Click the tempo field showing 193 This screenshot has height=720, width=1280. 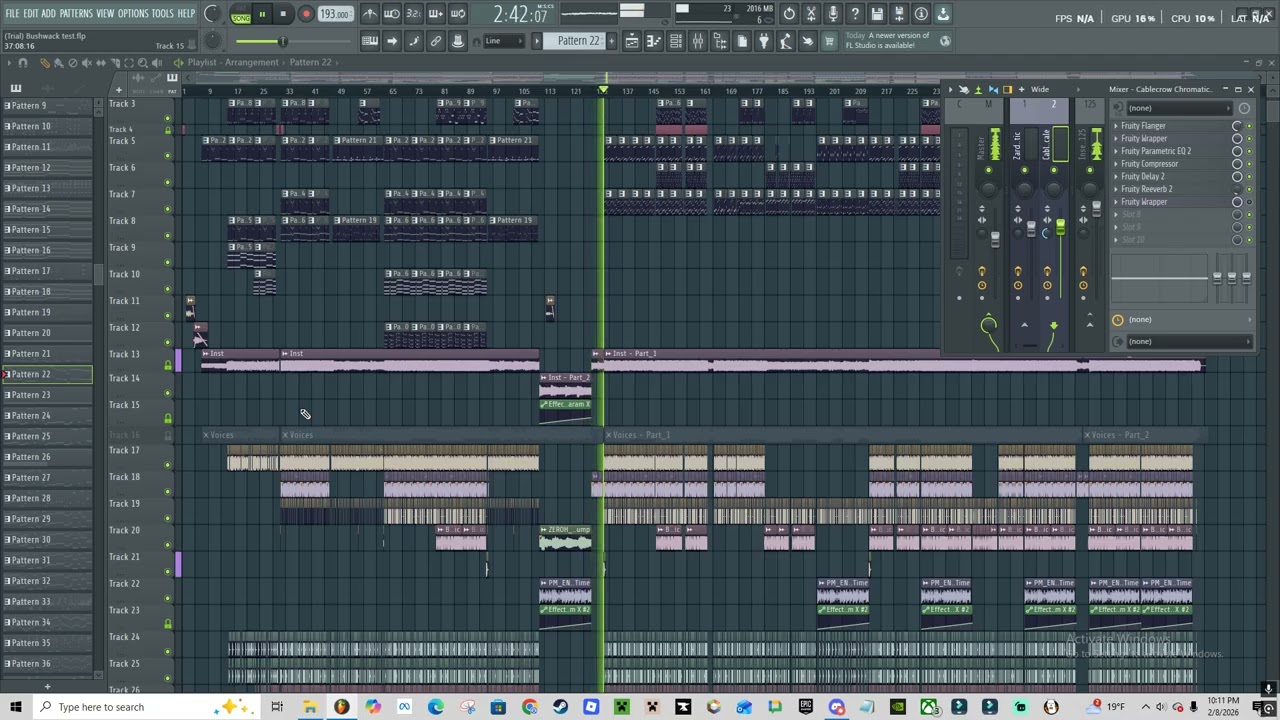coord(335,15)
